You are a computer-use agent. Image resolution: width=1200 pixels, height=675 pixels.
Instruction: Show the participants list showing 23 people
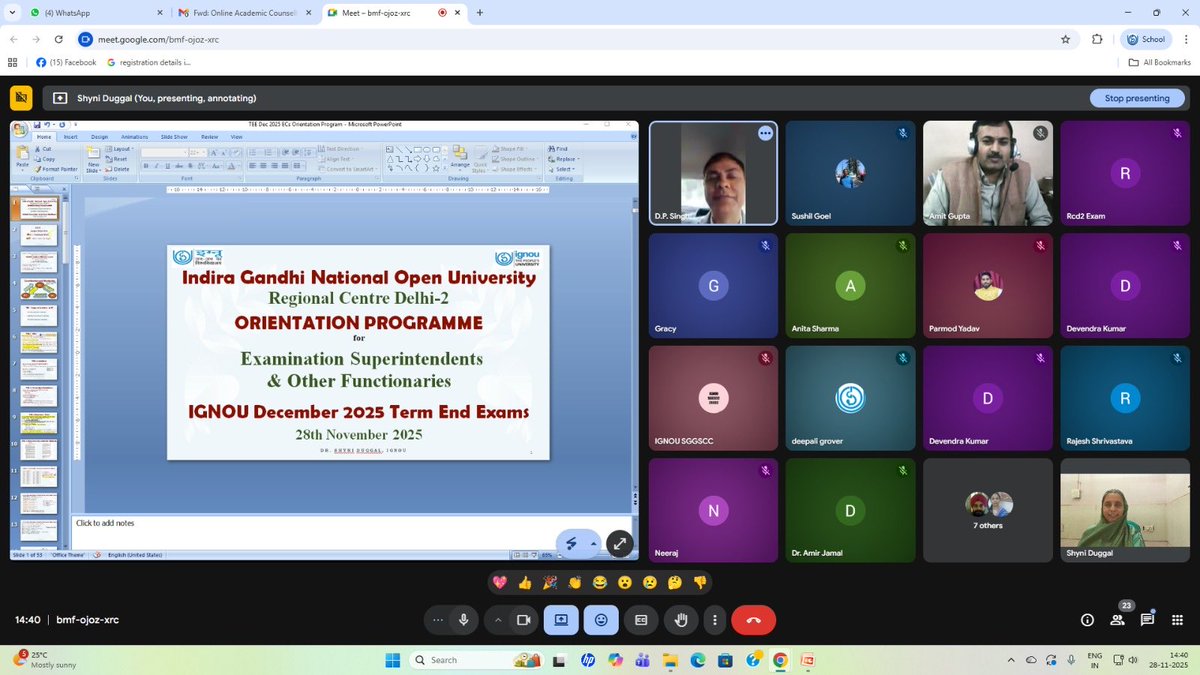[1117, 620]
